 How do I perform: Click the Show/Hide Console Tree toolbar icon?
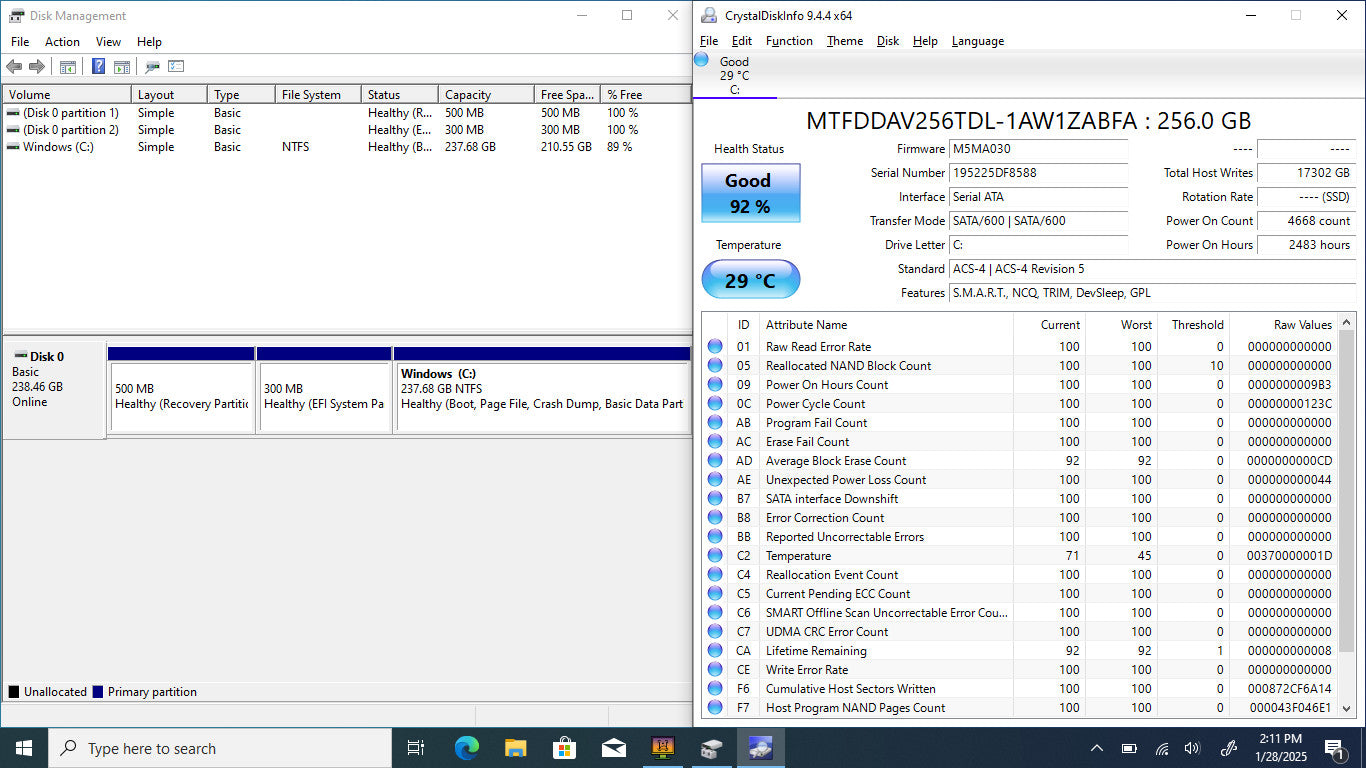(x=68, y=67)
